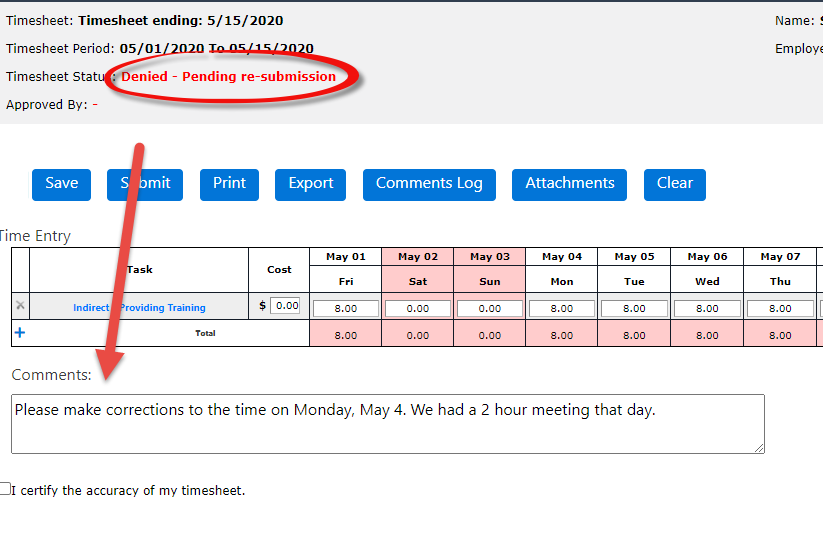The width and height of the screenshot is (823, 540).
Task: Clear the timesheet entries
Action: tap(675, 185)
